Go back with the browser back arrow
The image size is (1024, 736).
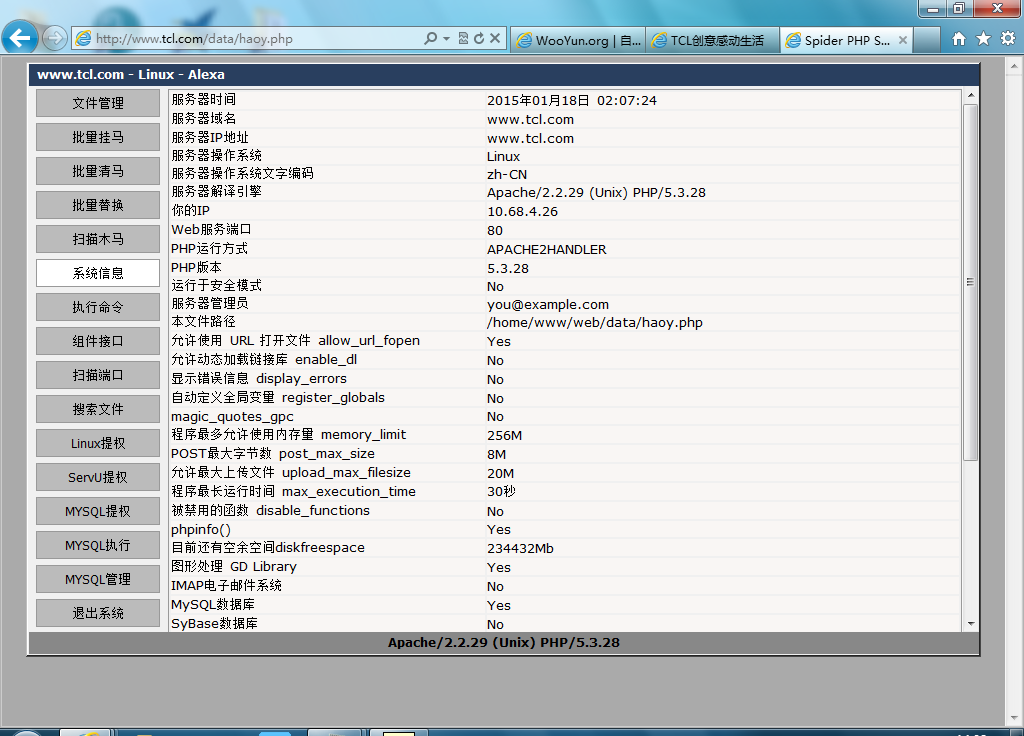click(20, 38)
